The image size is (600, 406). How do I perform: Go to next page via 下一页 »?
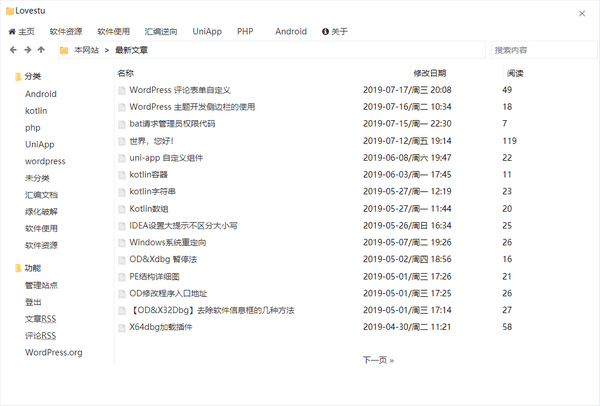[378, 360]
